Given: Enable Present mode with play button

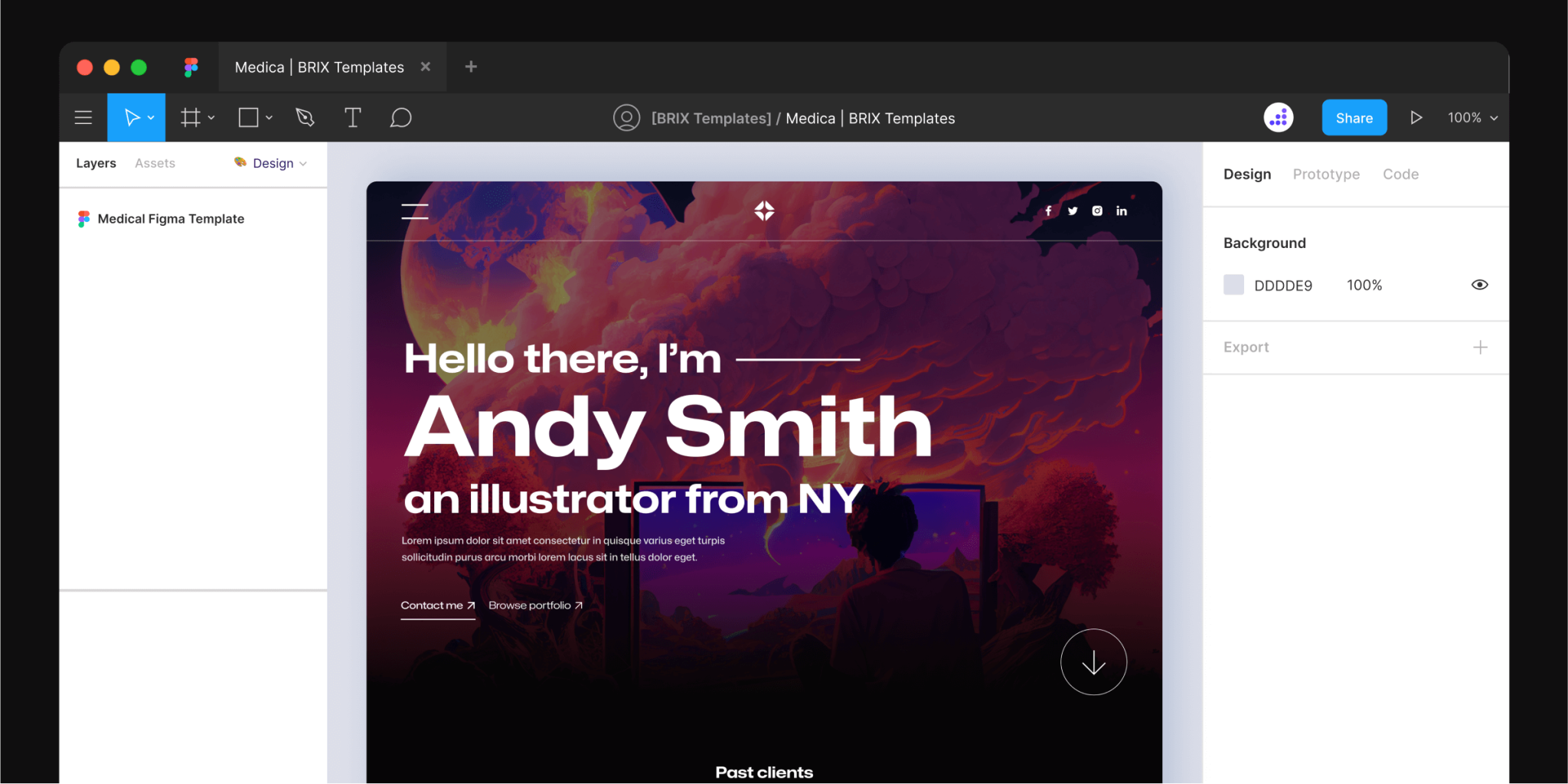Looking at the screenshot, I should point(1416,117).
